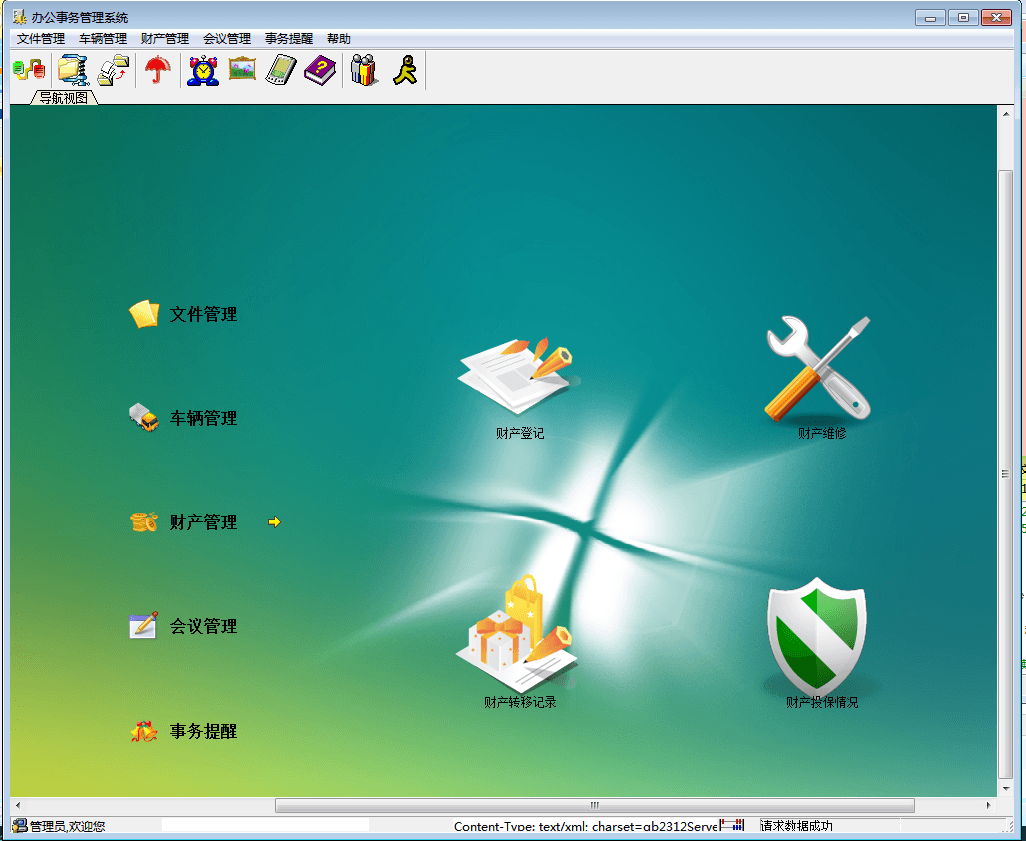Open 财产转移记录 gift box icon

click(519, 640)
